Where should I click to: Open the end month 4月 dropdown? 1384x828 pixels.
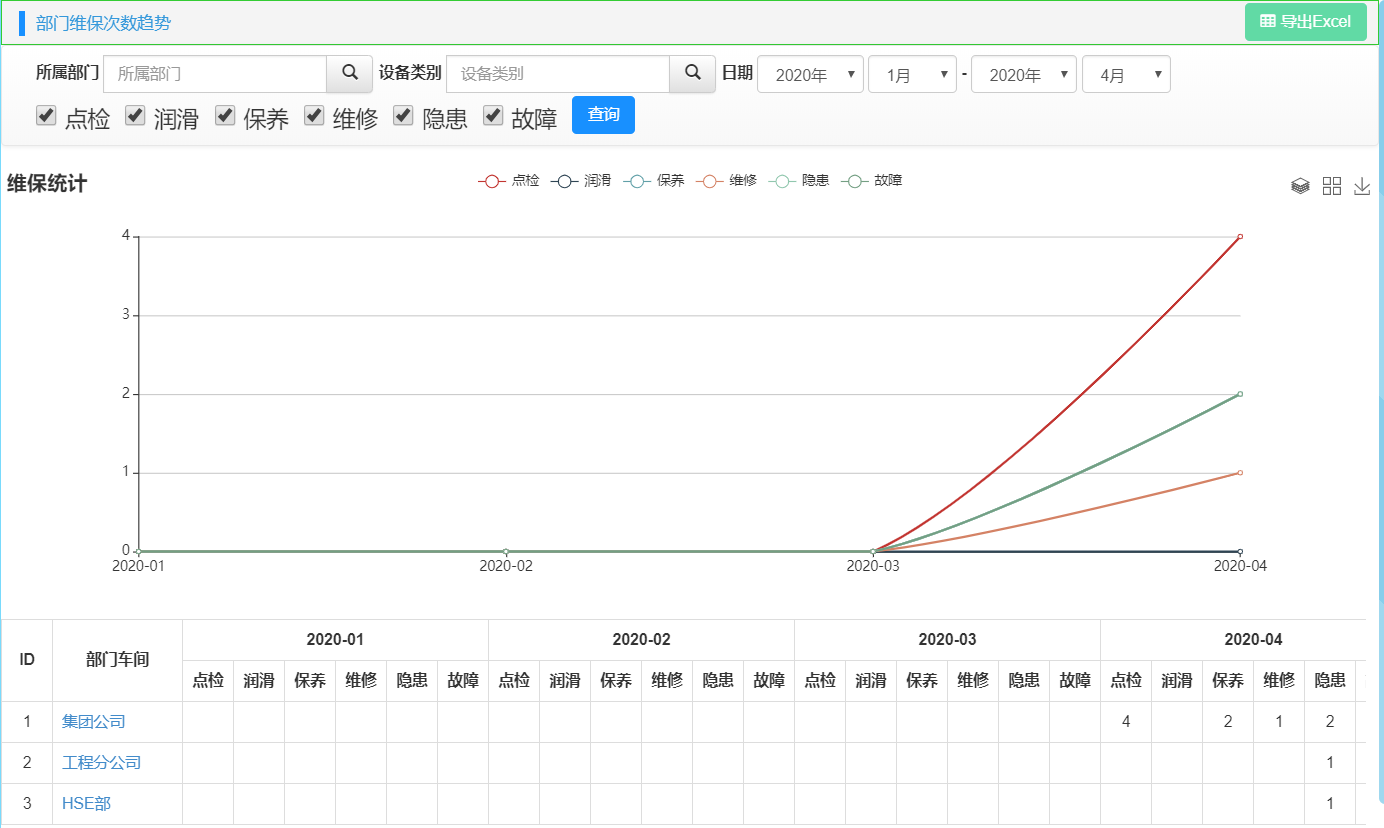[1126, 75]
